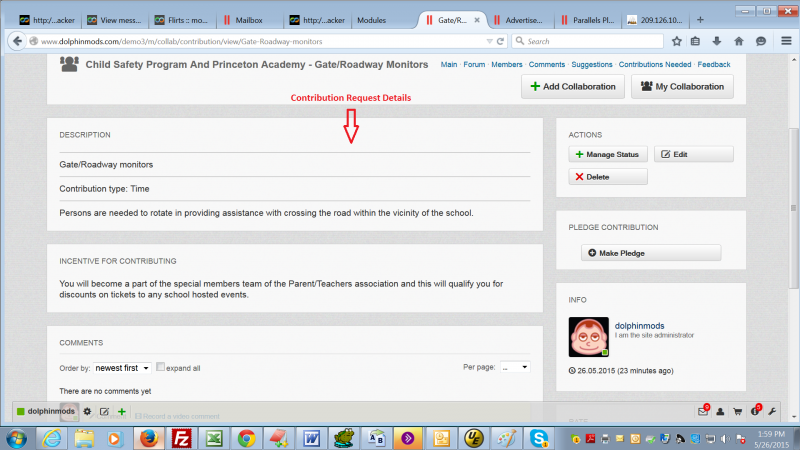The width and height of the screenshot is (800, 450).
Task: Switch to the 209.126.10... tab
Action: pyautogui.click(x=657, y=20)
